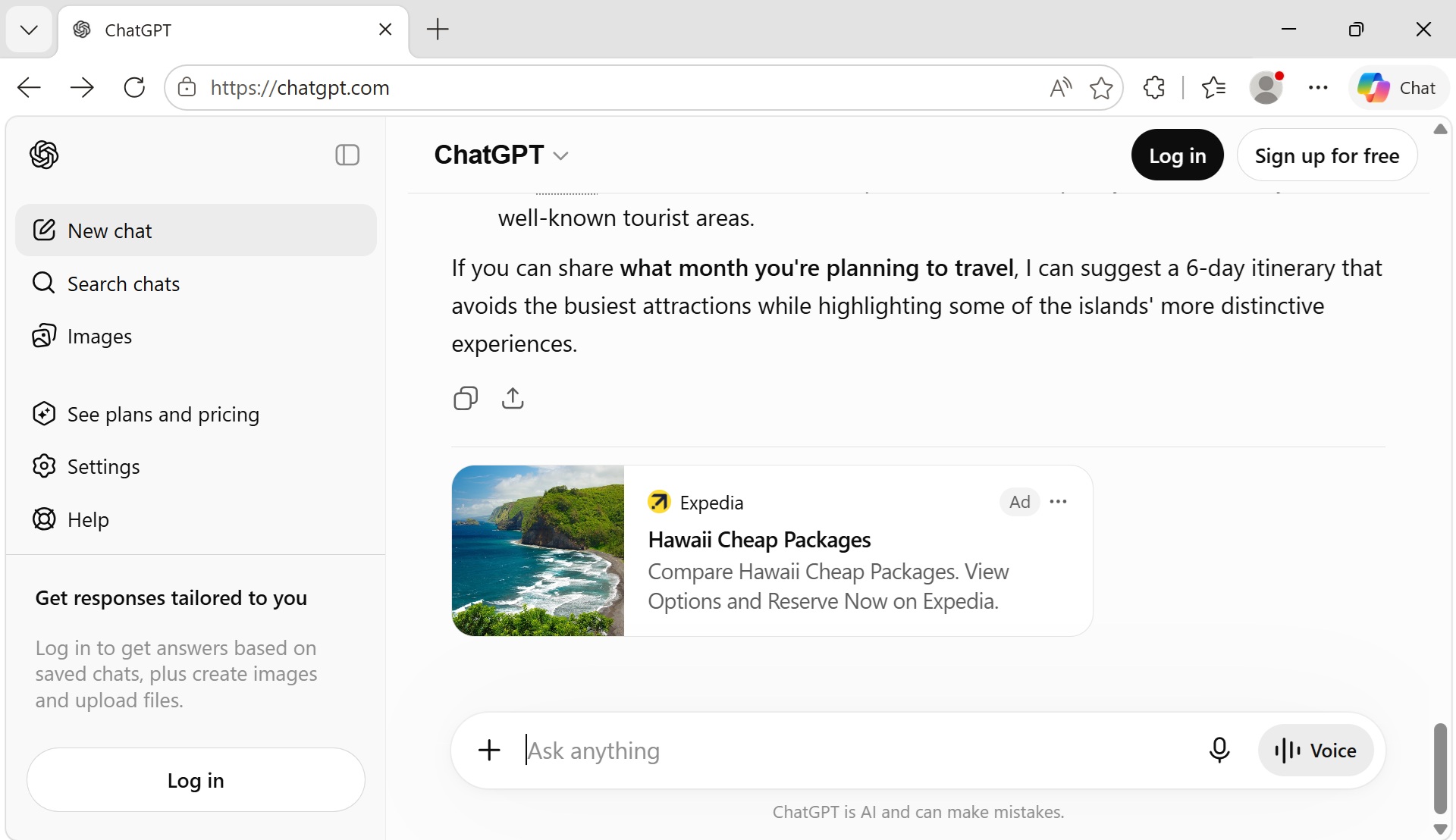
Task: Open Help in the sidebar
Action: 196,519
